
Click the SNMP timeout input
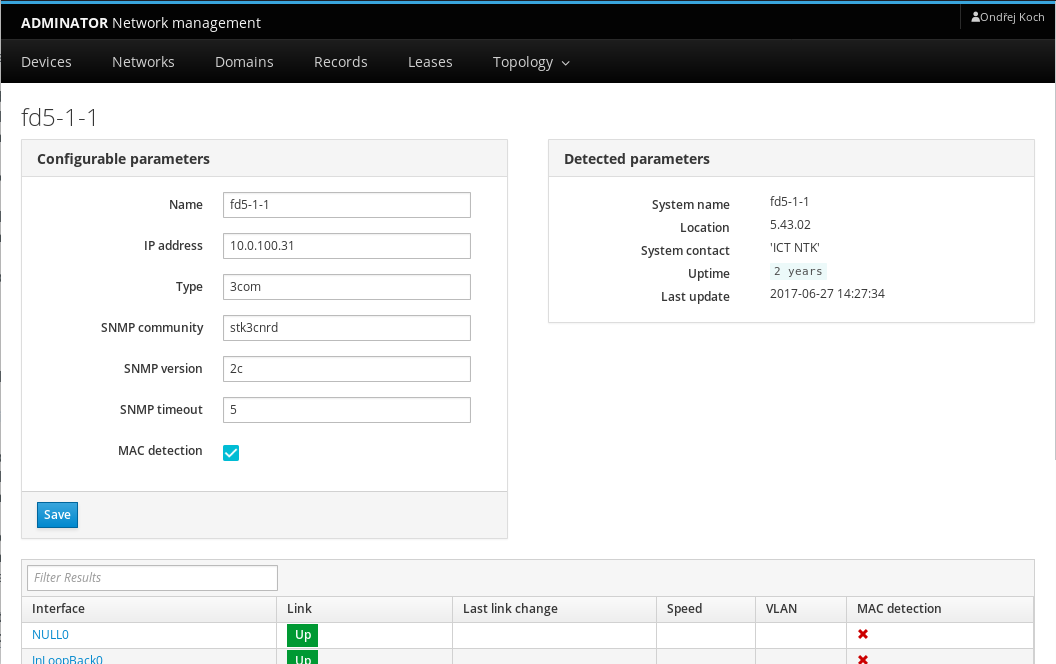[346, 410]
